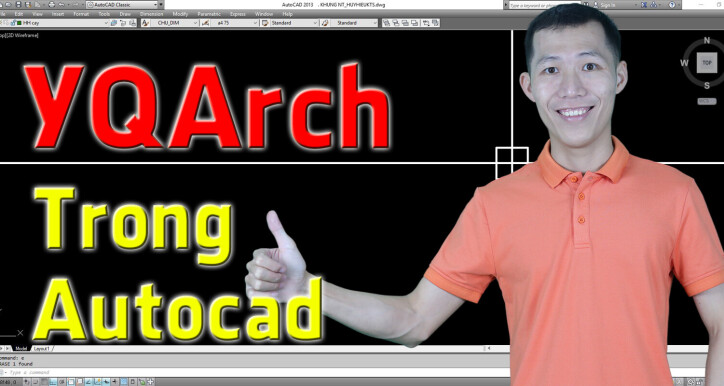Open the Express menu
This screenshot has height=386, width=724.
click(238, 14)
